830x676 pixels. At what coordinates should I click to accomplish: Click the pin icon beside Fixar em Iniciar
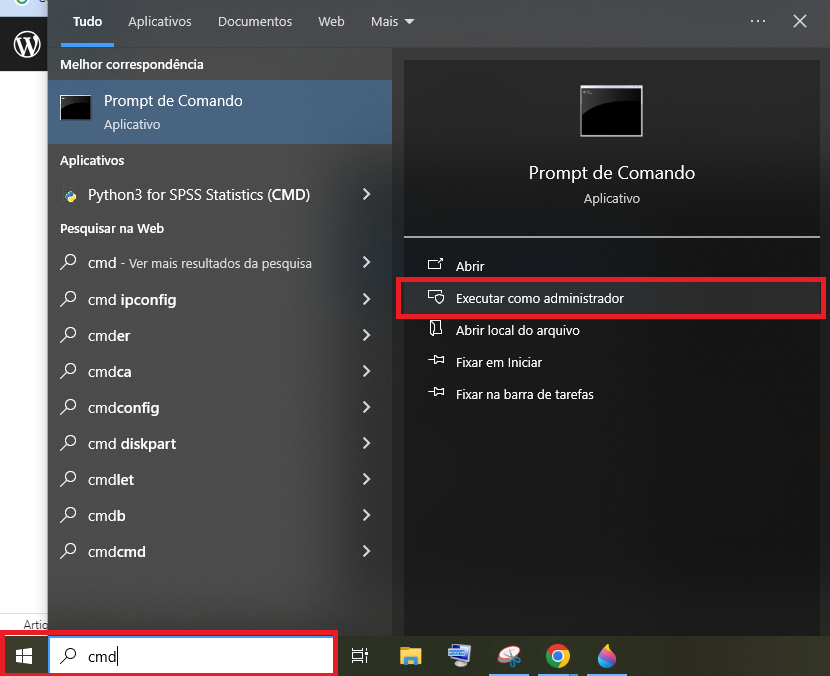(436, 360)
